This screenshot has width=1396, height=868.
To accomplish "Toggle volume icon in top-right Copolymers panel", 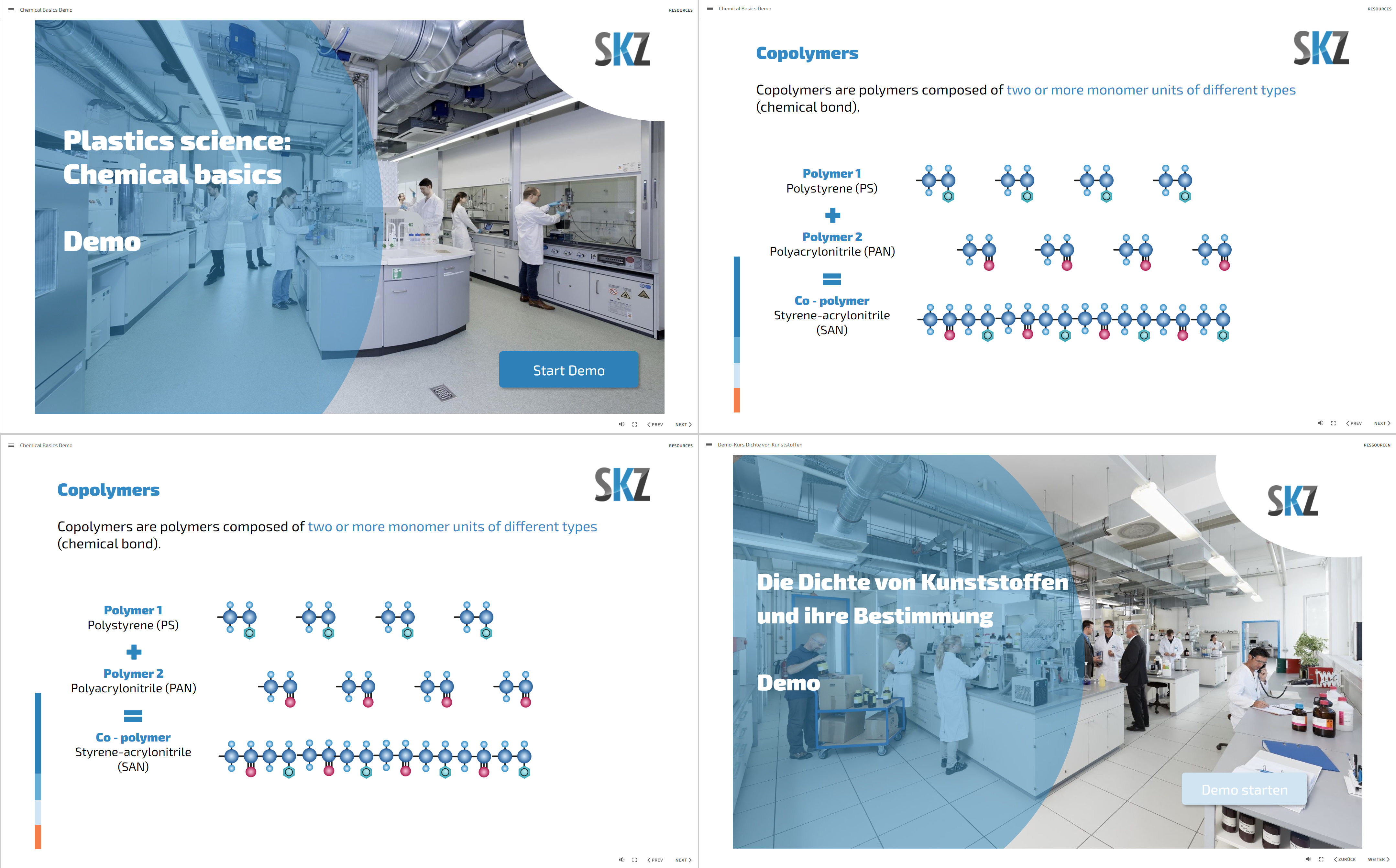I will coord(1320,423).
